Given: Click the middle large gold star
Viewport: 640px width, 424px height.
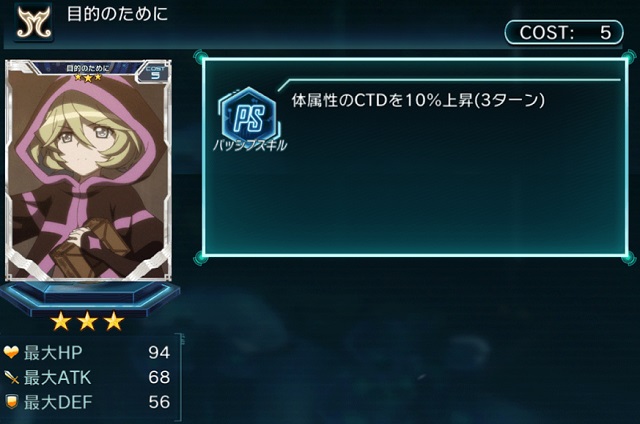Looking at the screenshot, I should coord(87,321).
